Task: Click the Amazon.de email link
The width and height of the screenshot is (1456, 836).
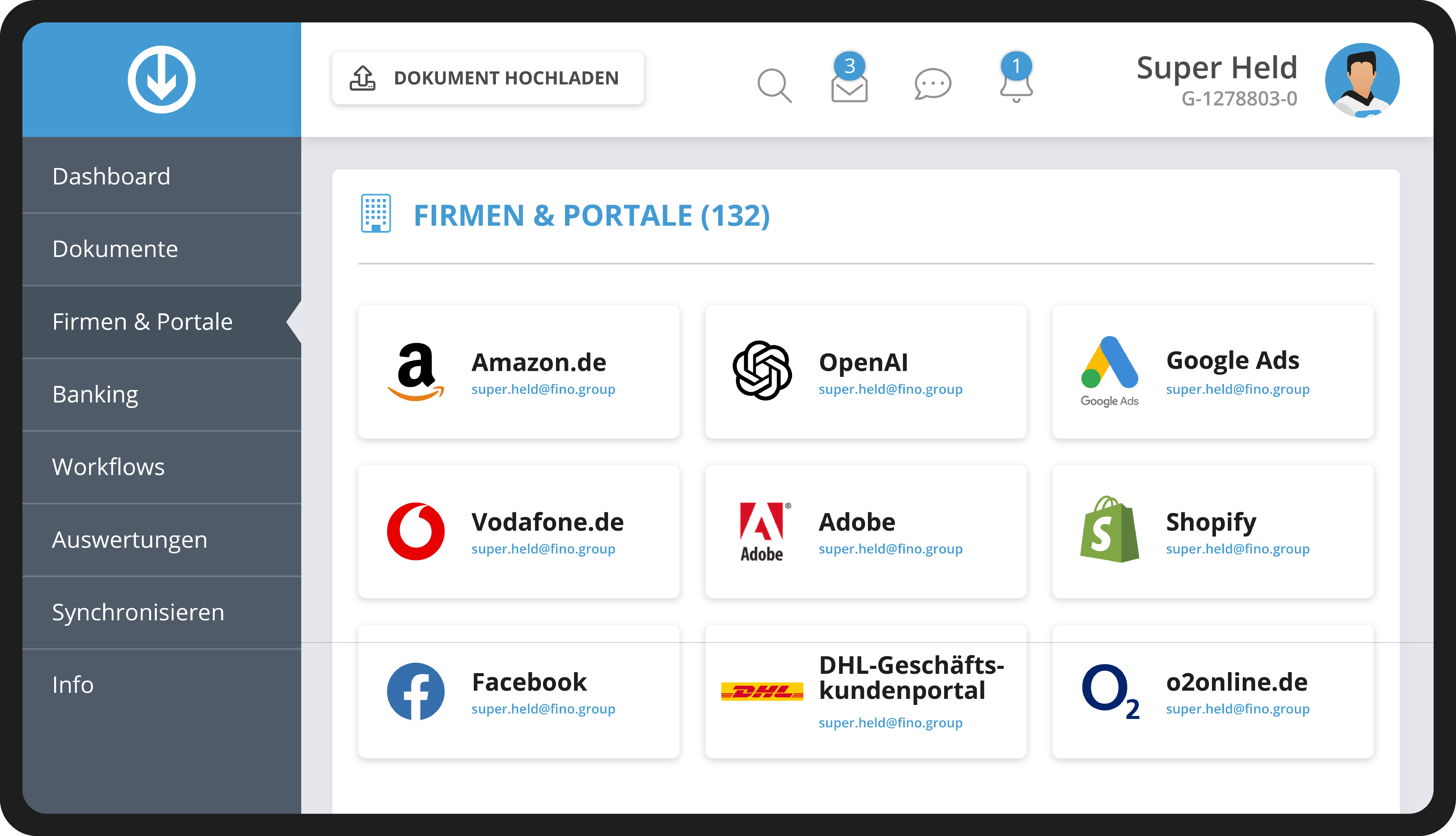Action: [543, 389]
